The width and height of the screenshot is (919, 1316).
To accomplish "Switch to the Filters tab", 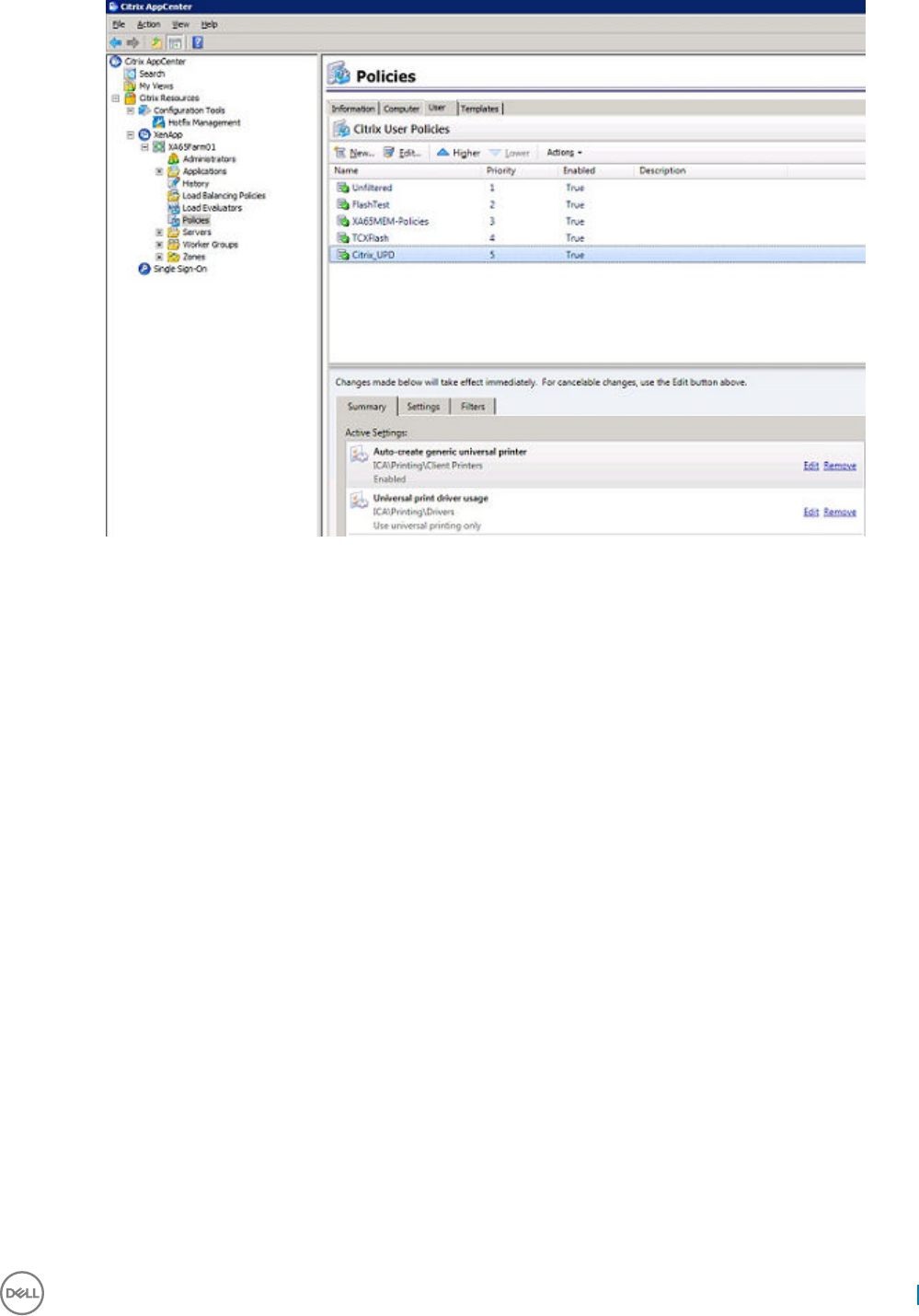I will (473, 407).
